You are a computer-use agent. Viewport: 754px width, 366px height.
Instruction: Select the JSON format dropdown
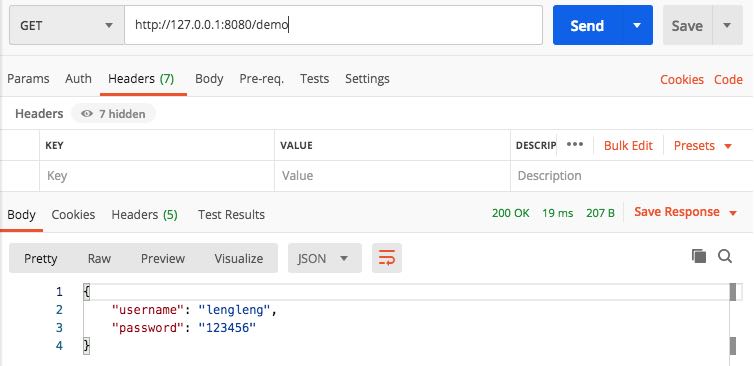tap(325, 258)
